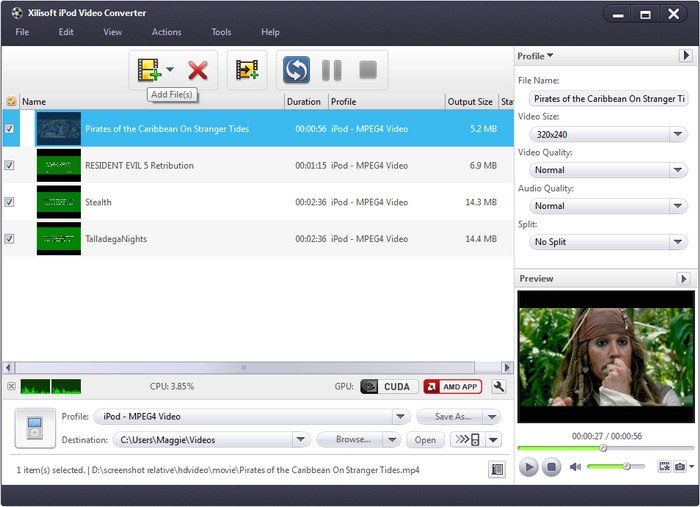Viewport: 700px width, 507px height.
Task: Click the Add Output Profile icon
Action: click(247, 70)
